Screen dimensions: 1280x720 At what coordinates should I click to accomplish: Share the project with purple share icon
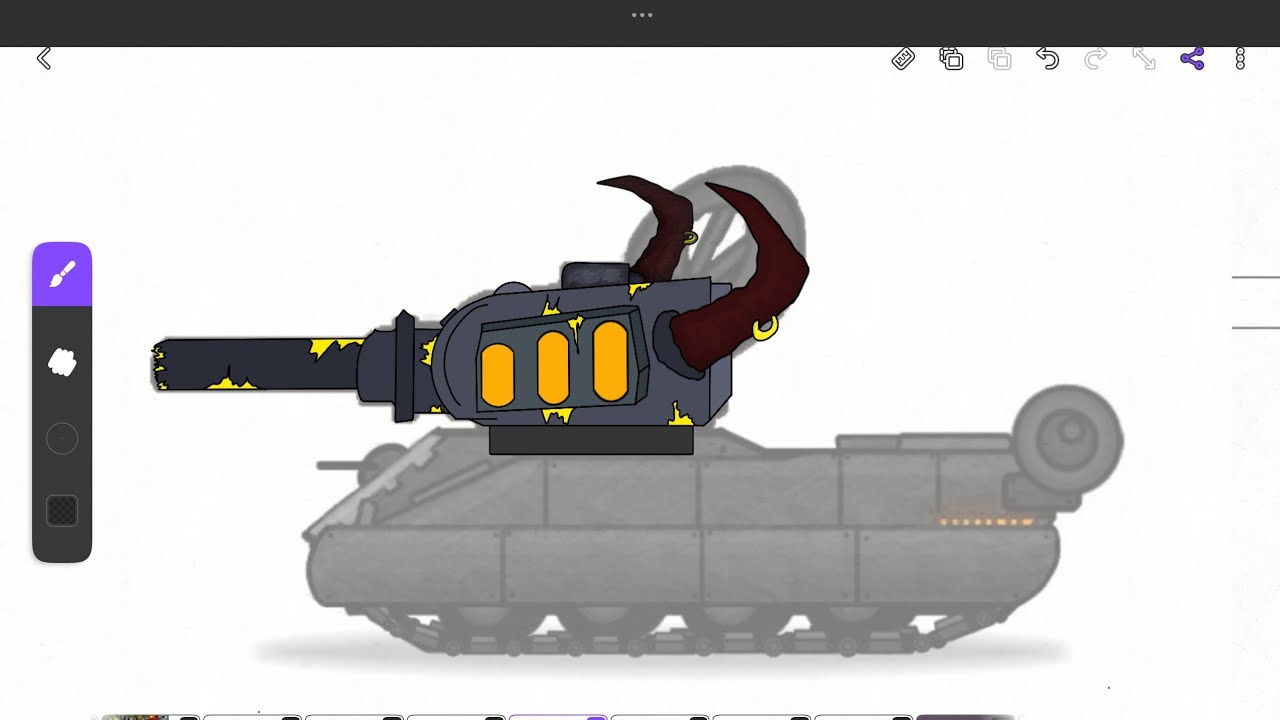tap(1192, 59)
